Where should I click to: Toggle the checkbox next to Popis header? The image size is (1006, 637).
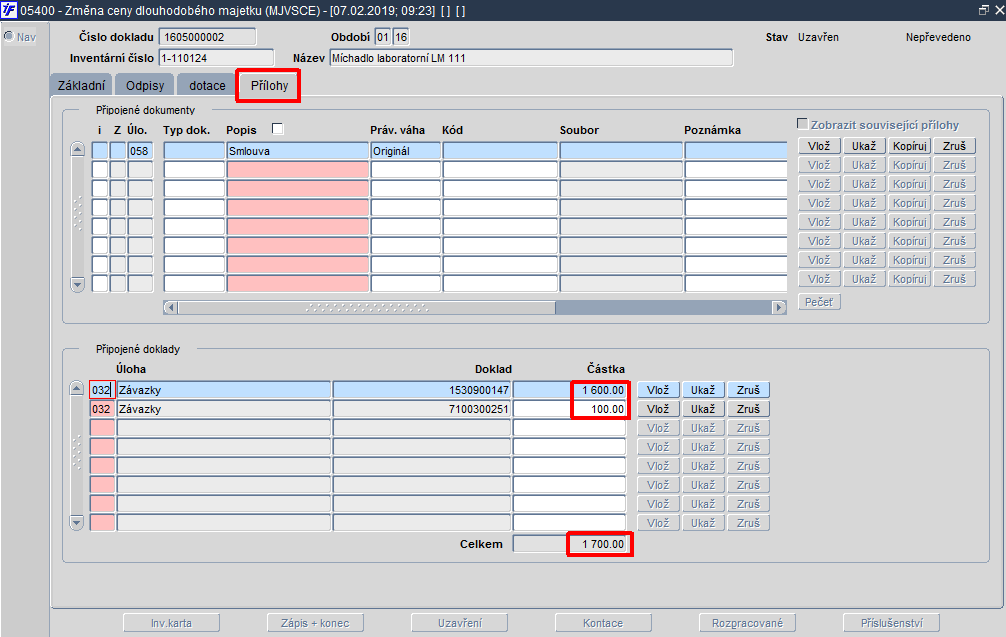tap(277, 128)
